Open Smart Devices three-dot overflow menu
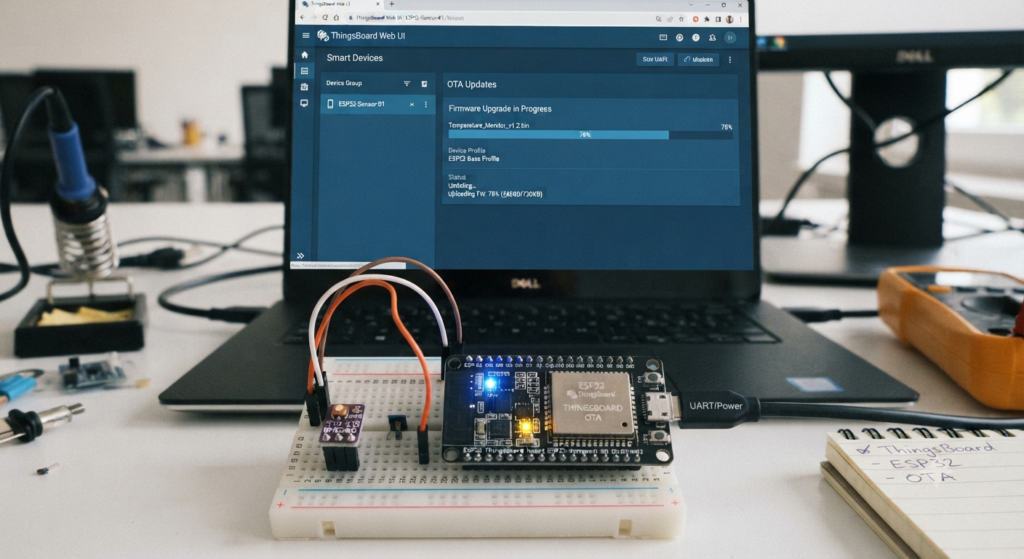Screen dimensions: 1024x559 click(730, 59)
